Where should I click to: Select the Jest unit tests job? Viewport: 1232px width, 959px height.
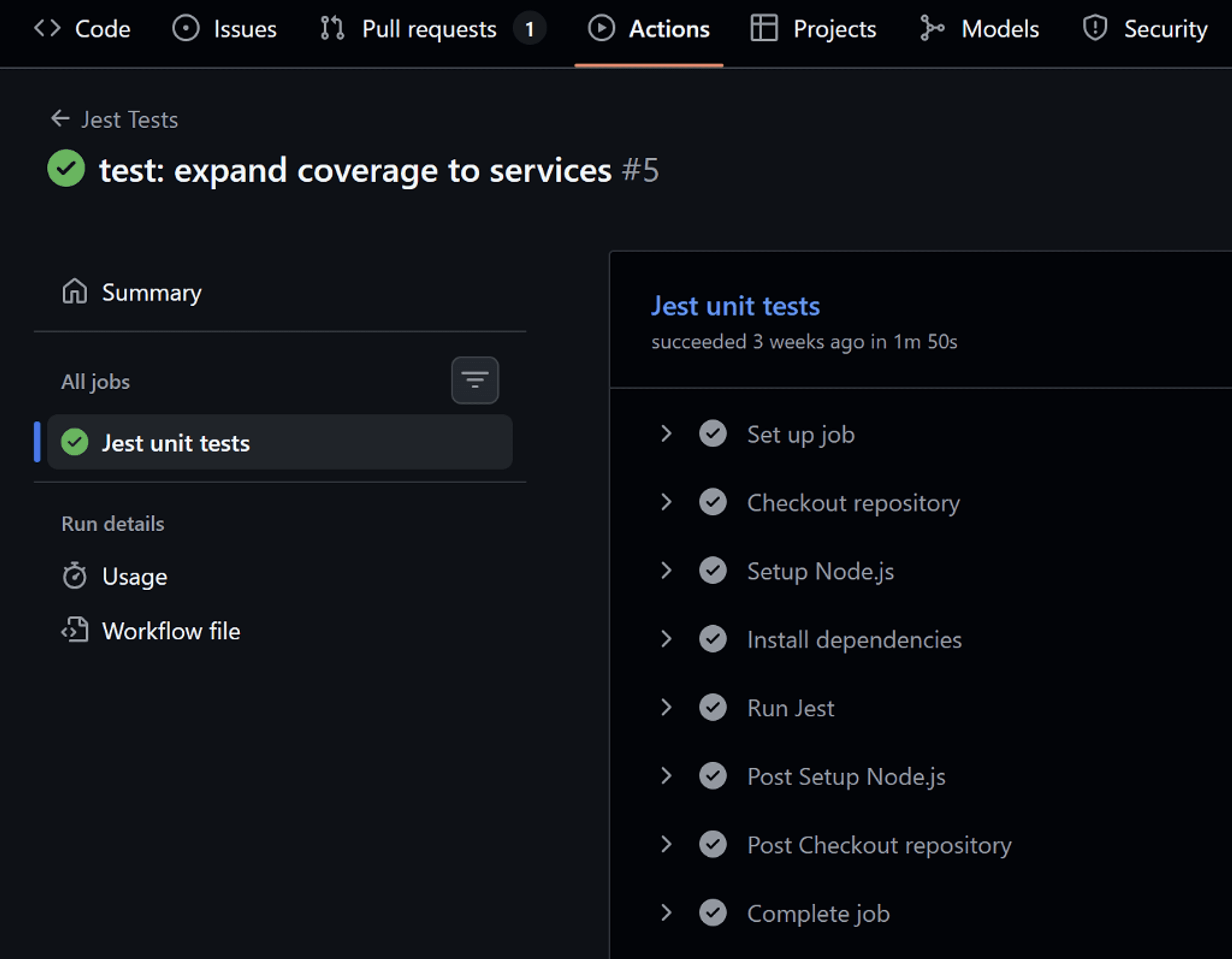280,442
